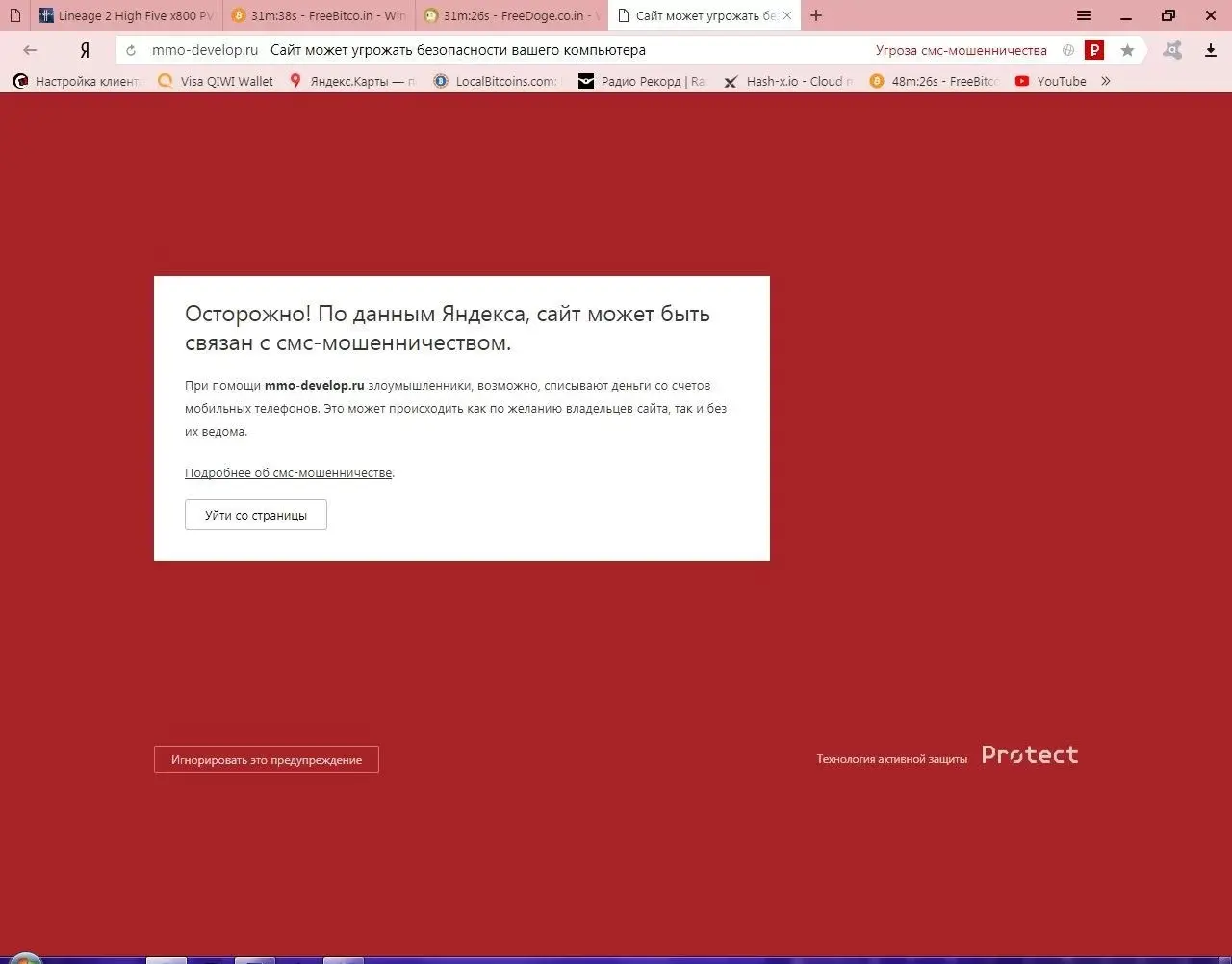1232x964 pixels.
Task: Open the browser hamburger menu
Action: coord(1084,15)
